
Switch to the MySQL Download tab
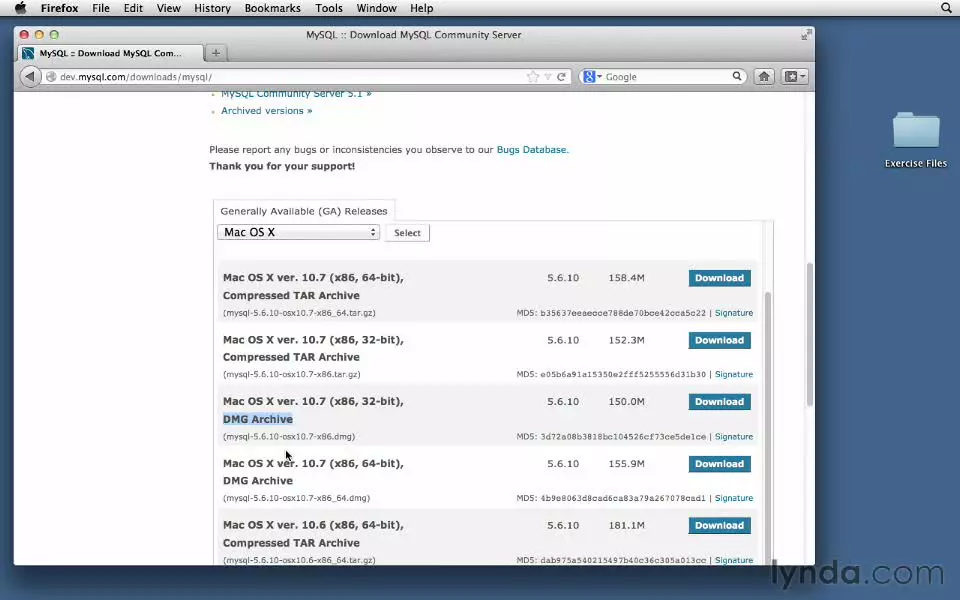point(110,53)
